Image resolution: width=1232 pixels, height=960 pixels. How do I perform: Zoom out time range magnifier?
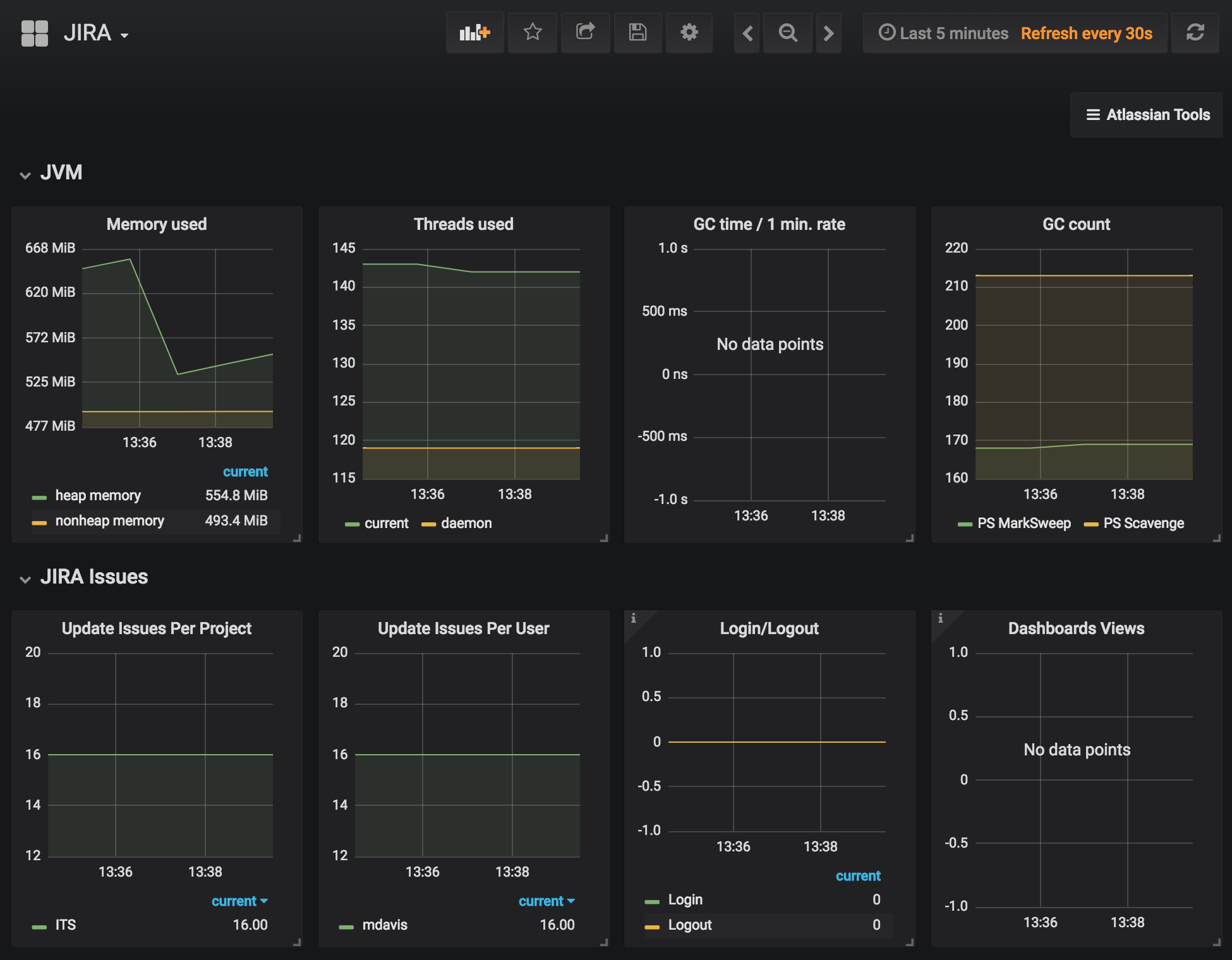pos(788,33)
